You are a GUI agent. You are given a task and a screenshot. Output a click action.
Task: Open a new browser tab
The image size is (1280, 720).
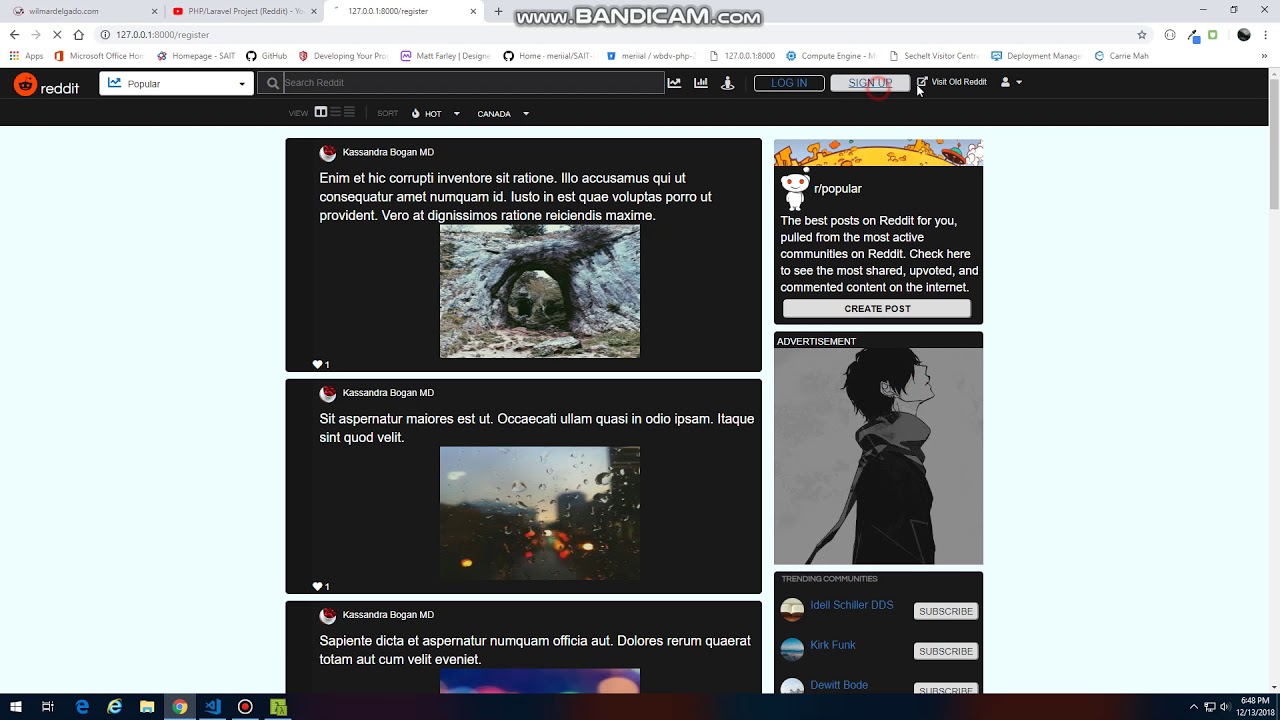click(498, 11)
